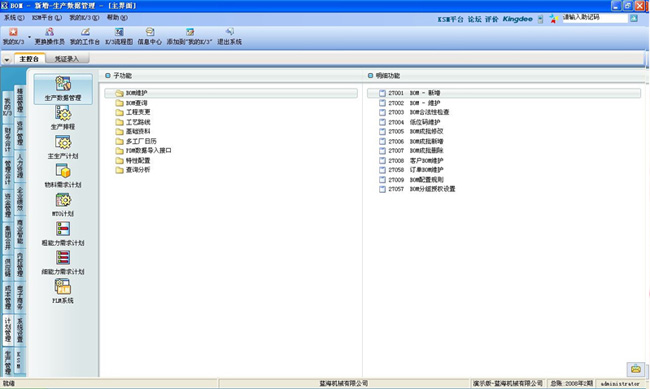Image resolution: width=650 pixels, height=389 pixels.
Task: Switch to the 财务会计 vertical tab
Action: (x=7, y=139)
